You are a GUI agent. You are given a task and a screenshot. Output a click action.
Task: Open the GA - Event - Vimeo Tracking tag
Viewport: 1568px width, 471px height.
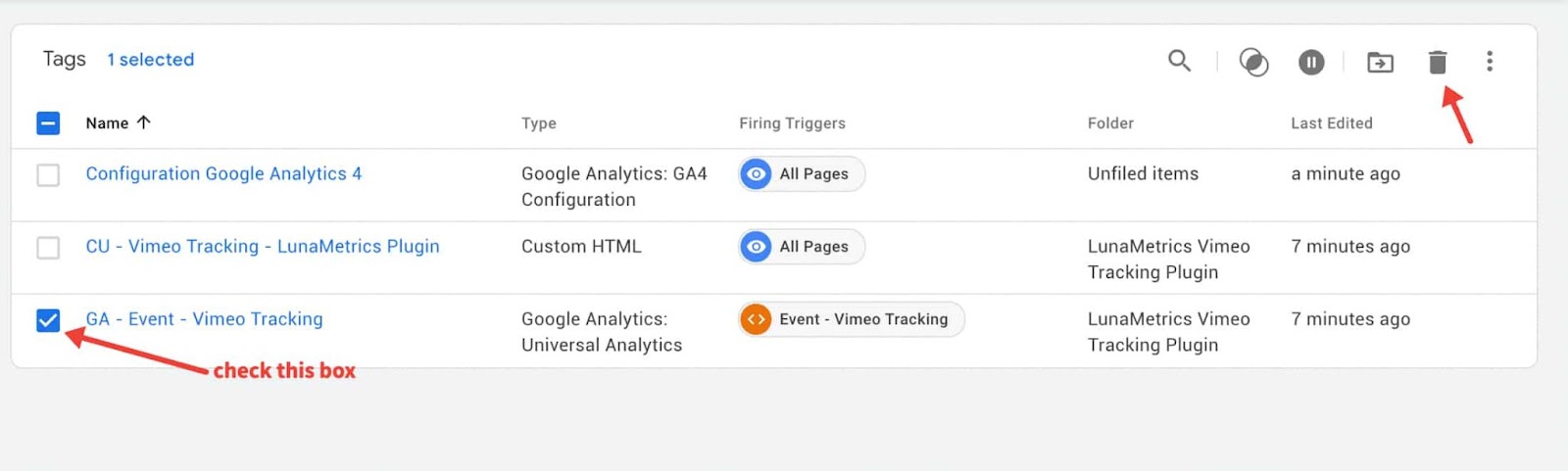[x=204, y=319]
